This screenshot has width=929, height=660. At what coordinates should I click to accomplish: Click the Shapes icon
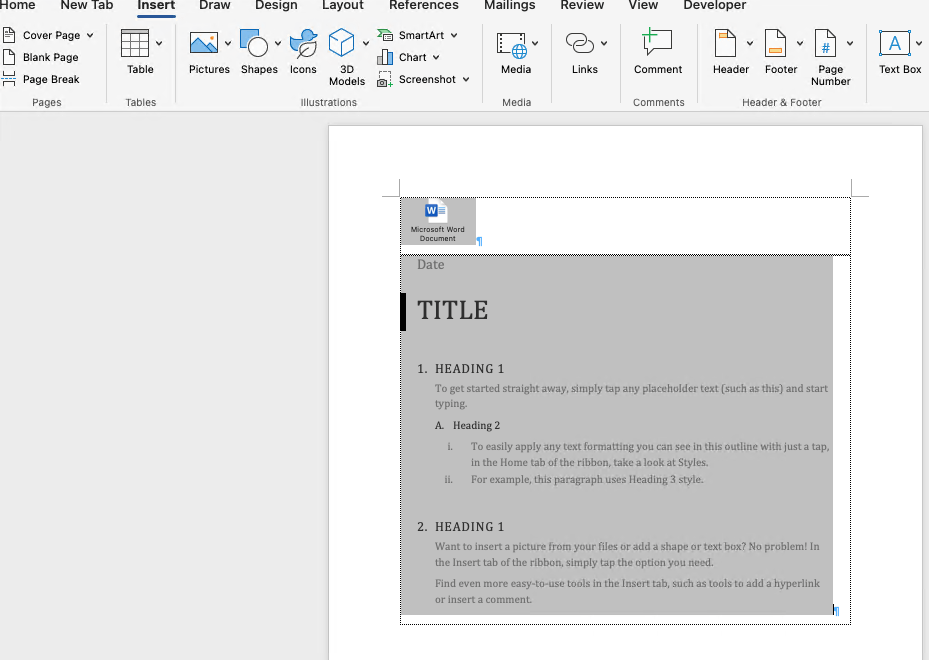click(x=254, y=43)
